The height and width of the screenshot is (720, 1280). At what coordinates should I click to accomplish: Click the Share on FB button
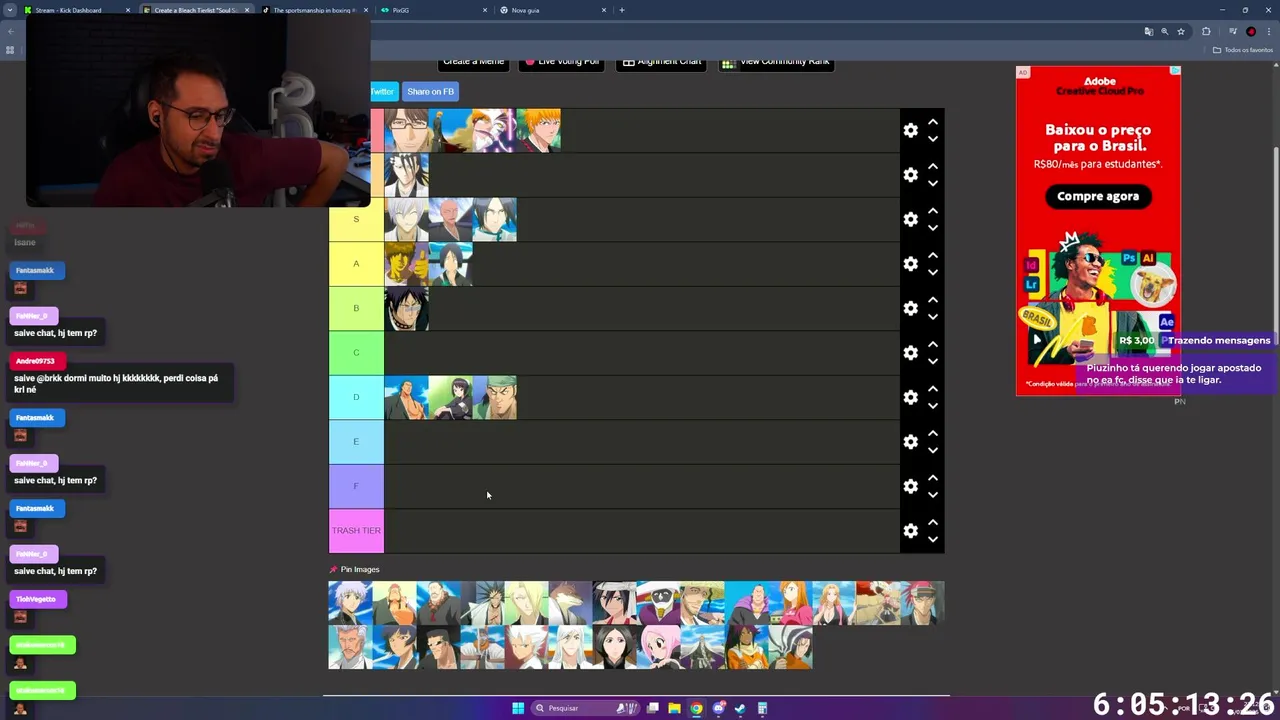430,91
